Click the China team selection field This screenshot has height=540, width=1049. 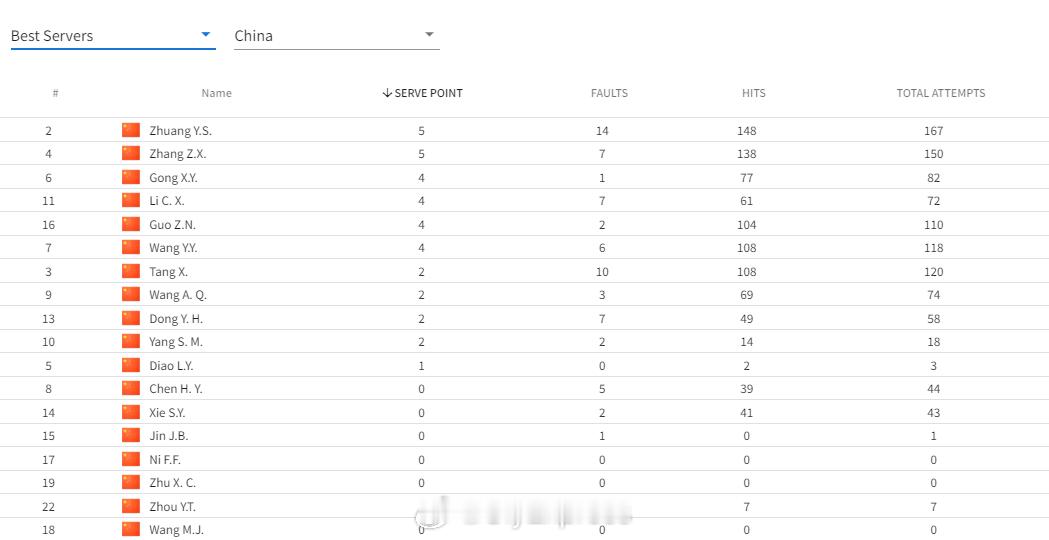click(x=337, y=35)
